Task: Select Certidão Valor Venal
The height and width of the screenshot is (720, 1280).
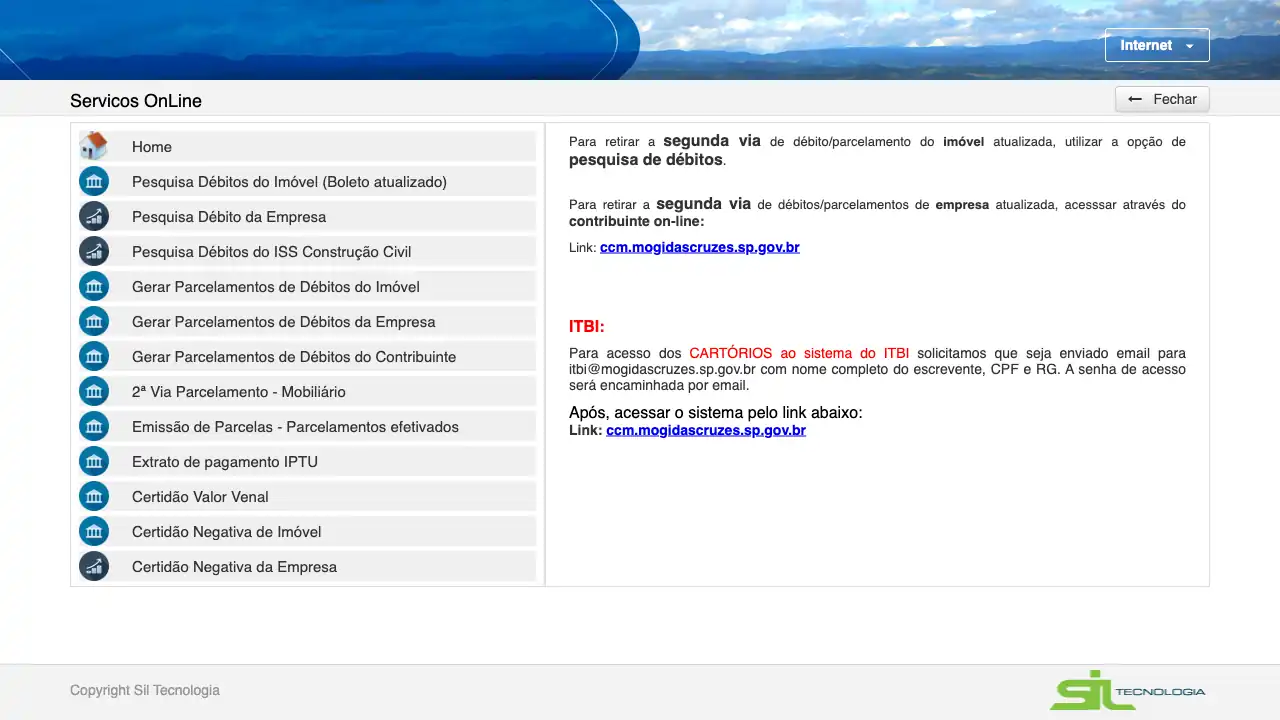Action: 307,496
